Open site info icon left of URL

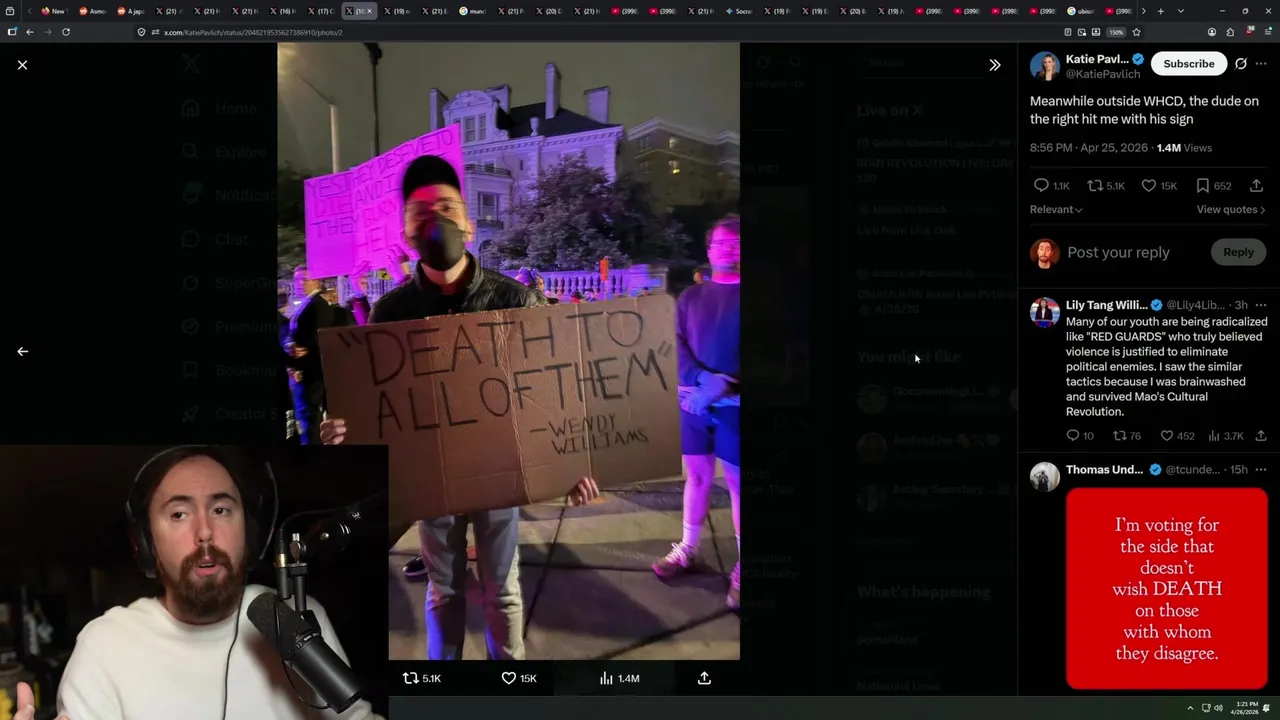[154, 32]
